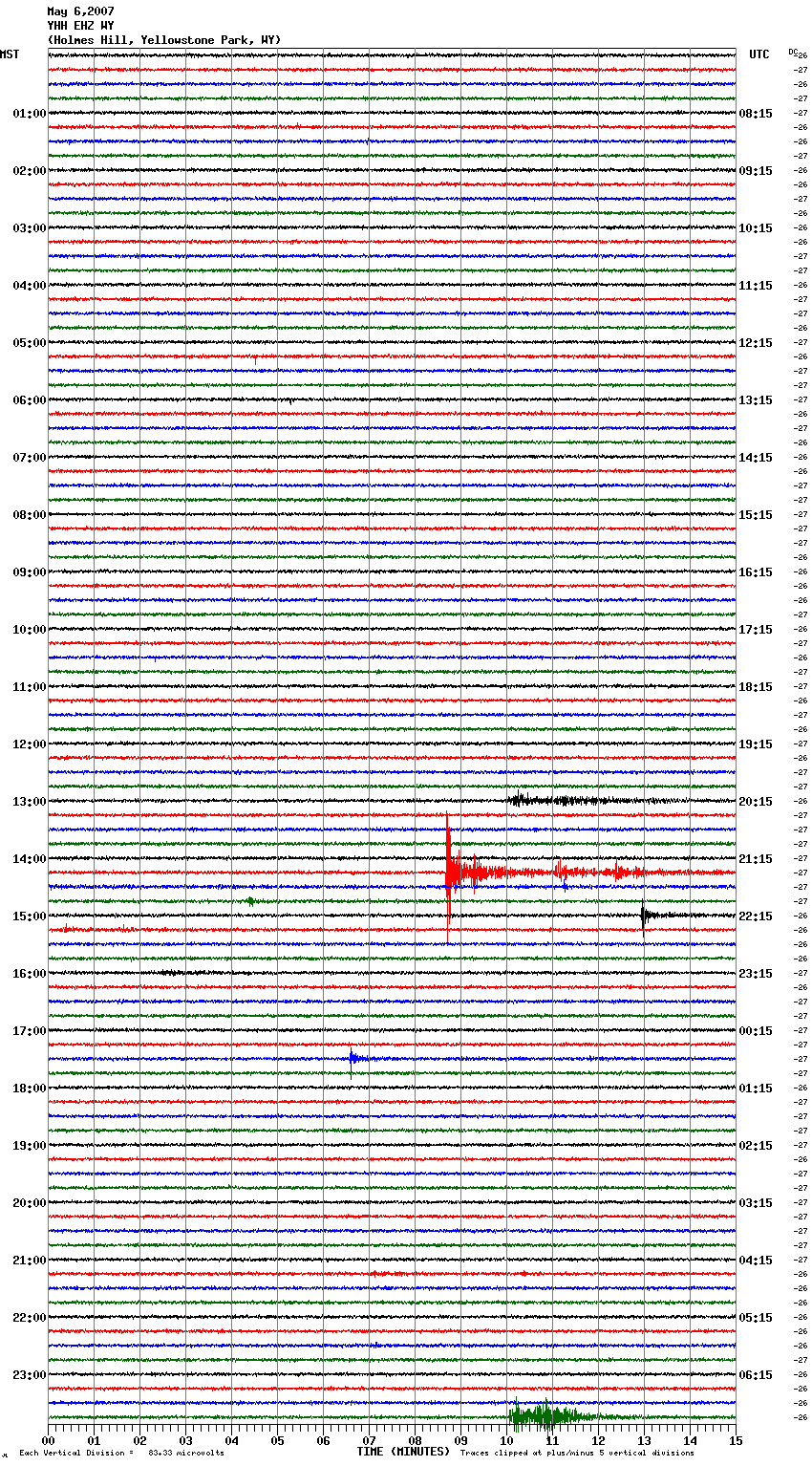812x1466 pixels.
Task: Click the 08:15 UTC time label
Action: 756,114
